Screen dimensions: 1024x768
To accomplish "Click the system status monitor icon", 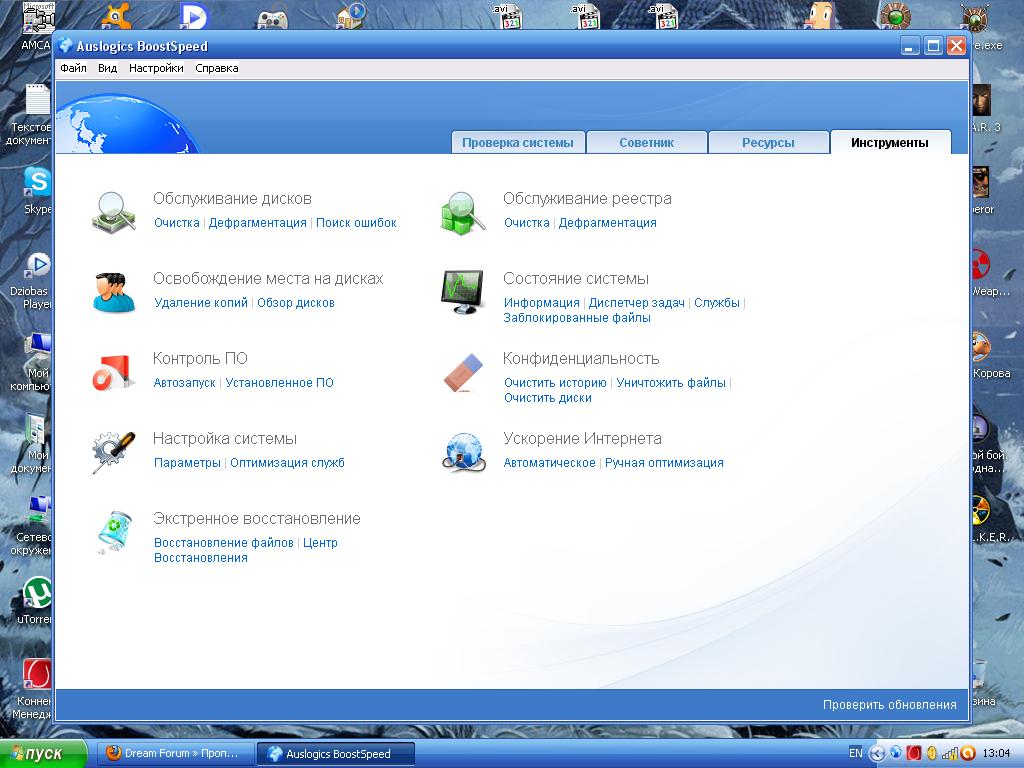I will (463, 292).
